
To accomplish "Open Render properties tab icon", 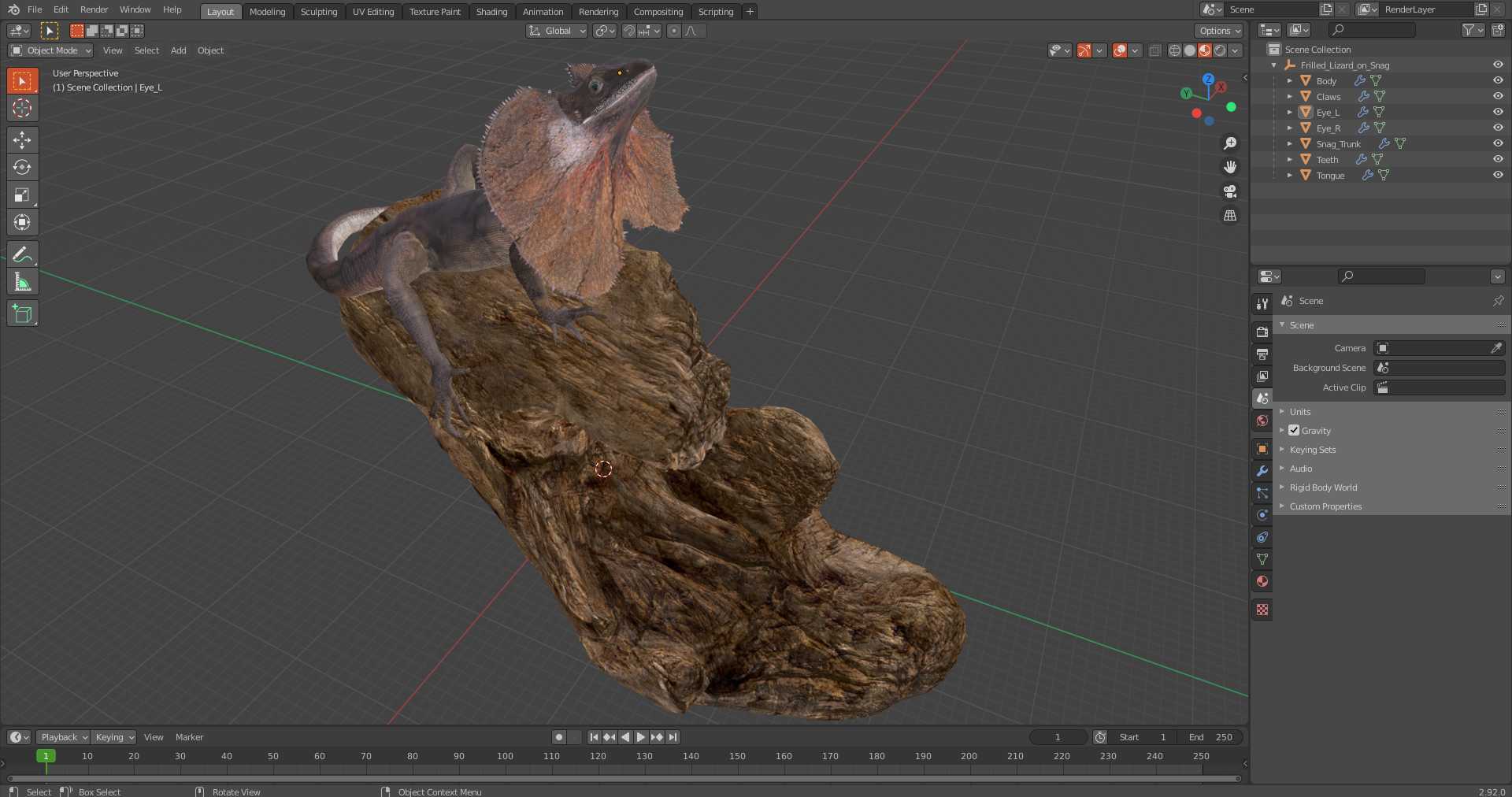I will (x=1262, y=332).
